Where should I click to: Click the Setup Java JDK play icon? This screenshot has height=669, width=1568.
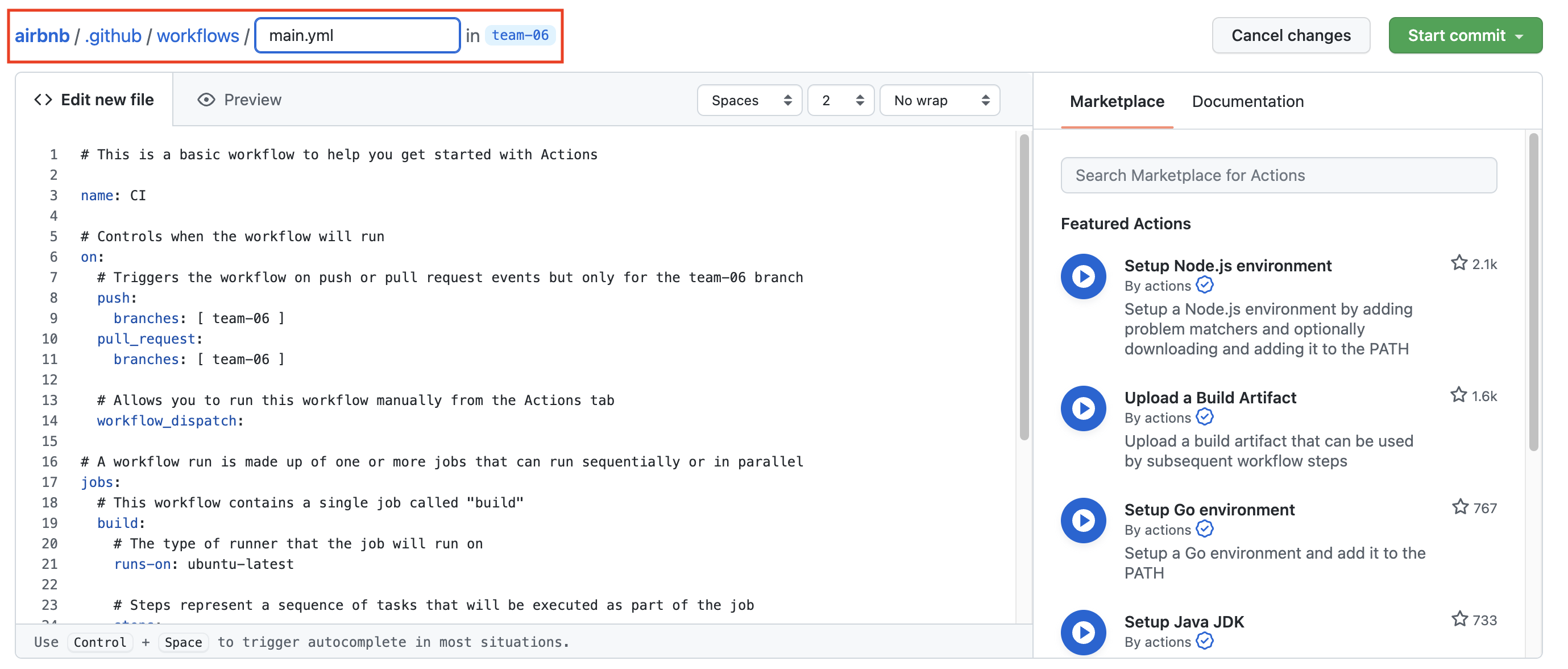(1083, 633)
